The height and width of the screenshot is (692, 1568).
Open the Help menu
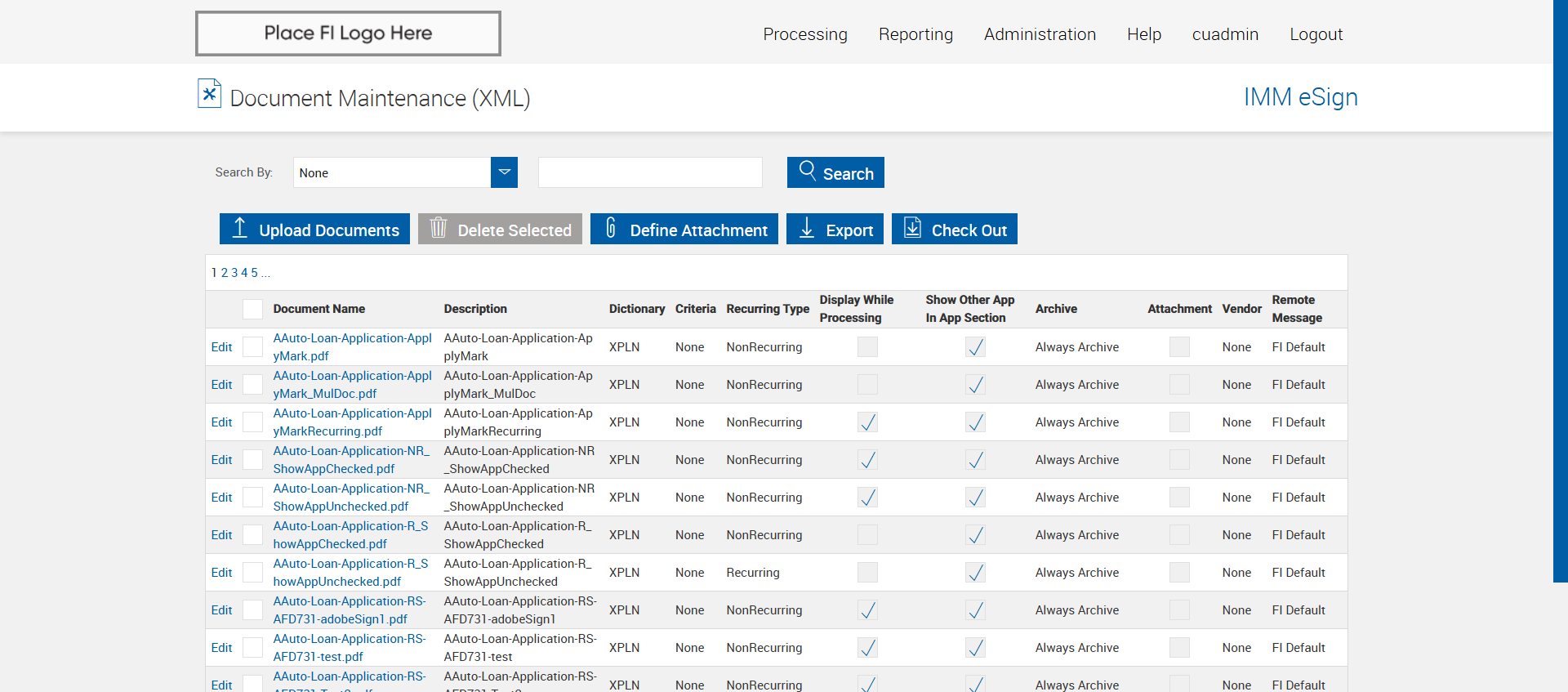[x=1143, y=34]
